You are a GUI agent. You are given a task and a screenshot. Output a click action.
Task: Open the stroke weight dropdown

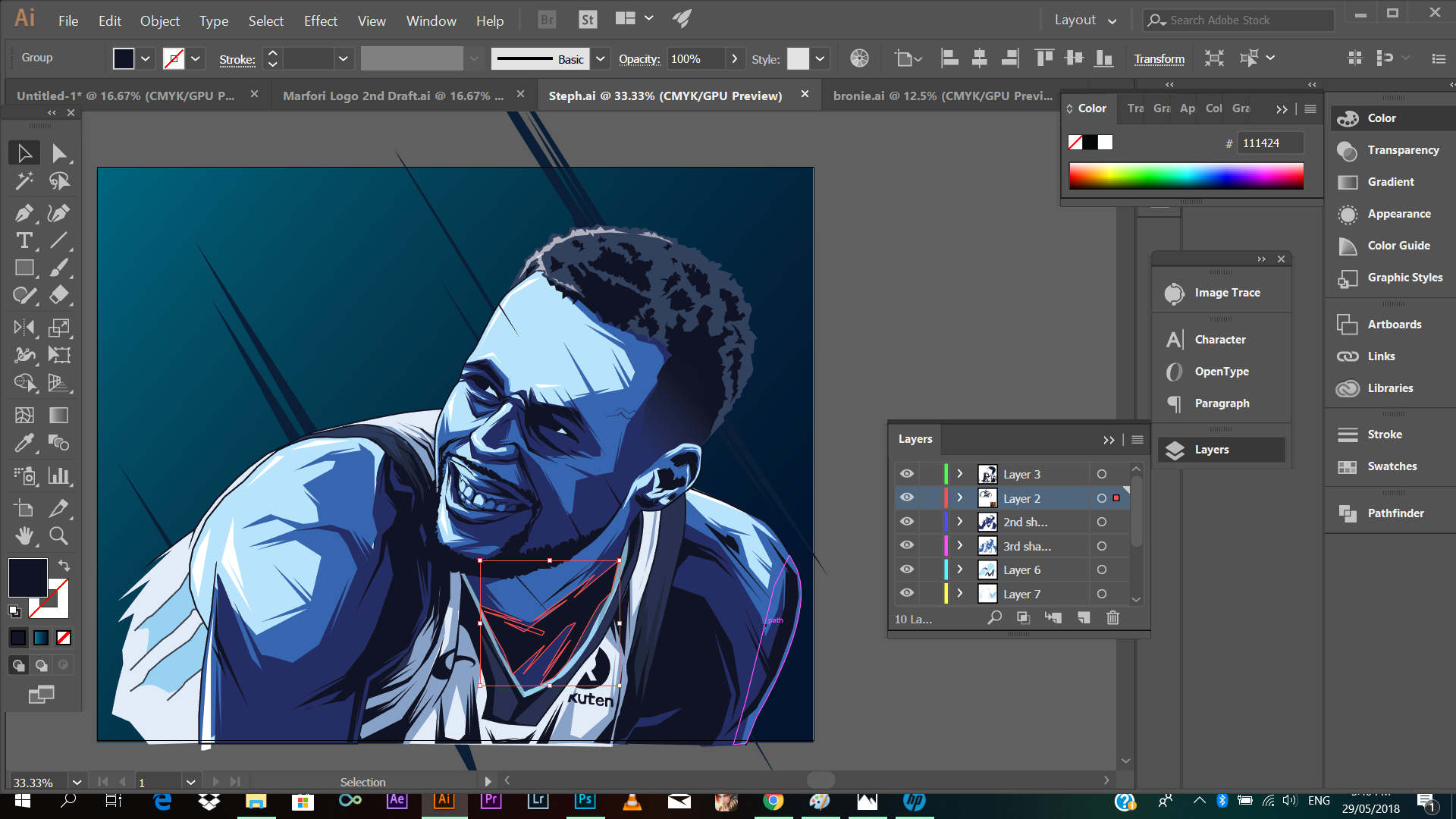pos(343,58)
